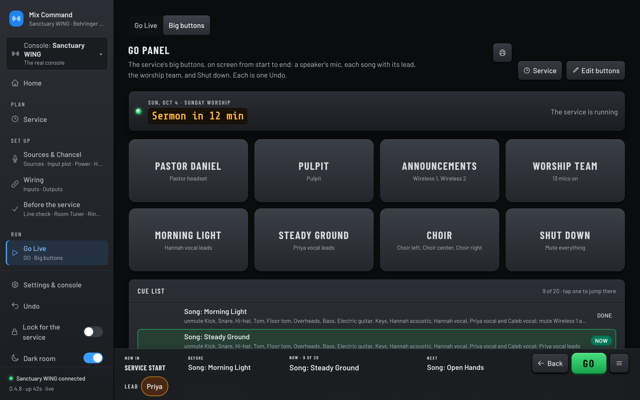
Task: Expand the Sanctuary WING console selector
Action: coord(57,54)
